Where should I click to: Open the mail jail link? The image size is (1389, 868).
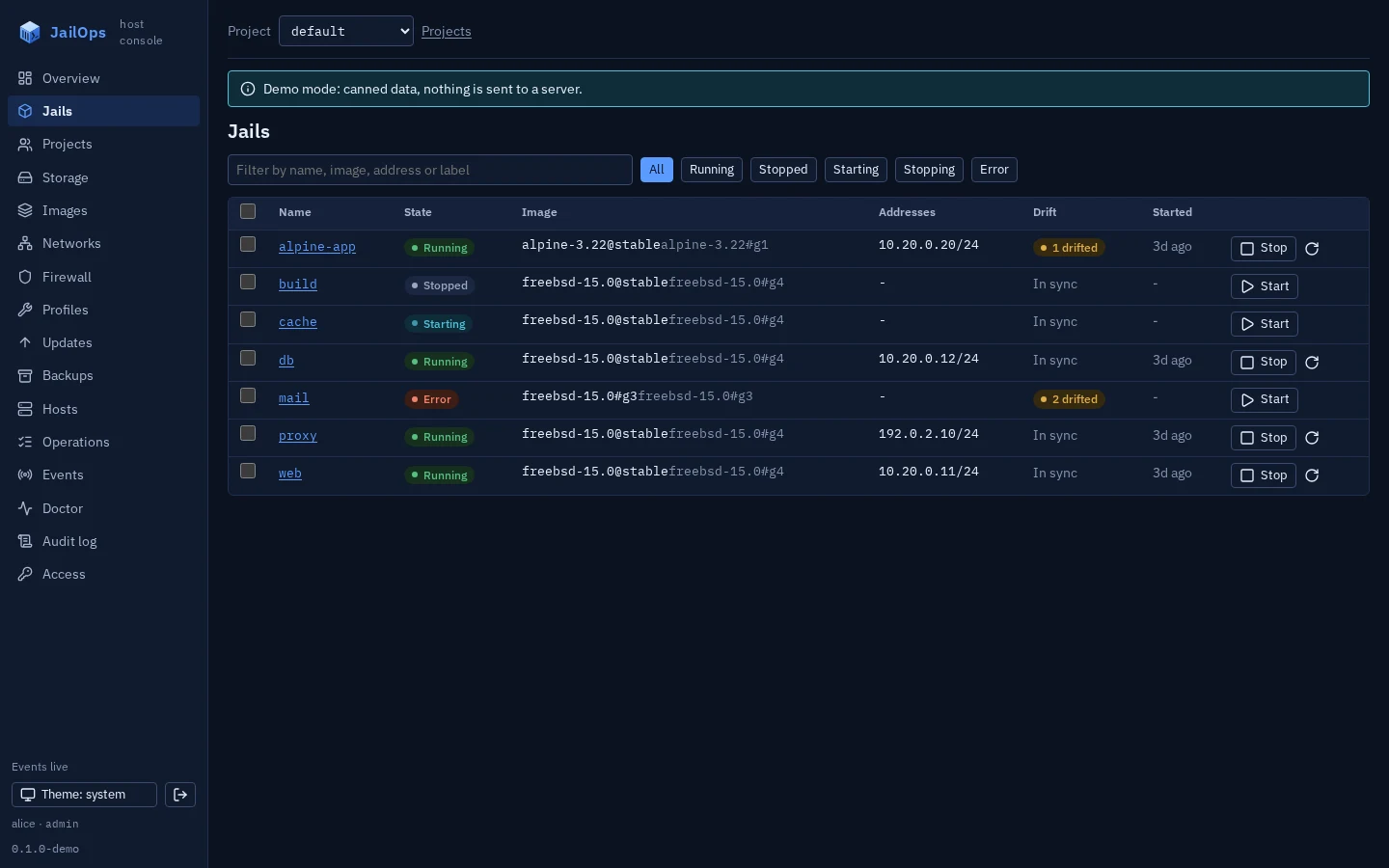(x=294, y=398)
